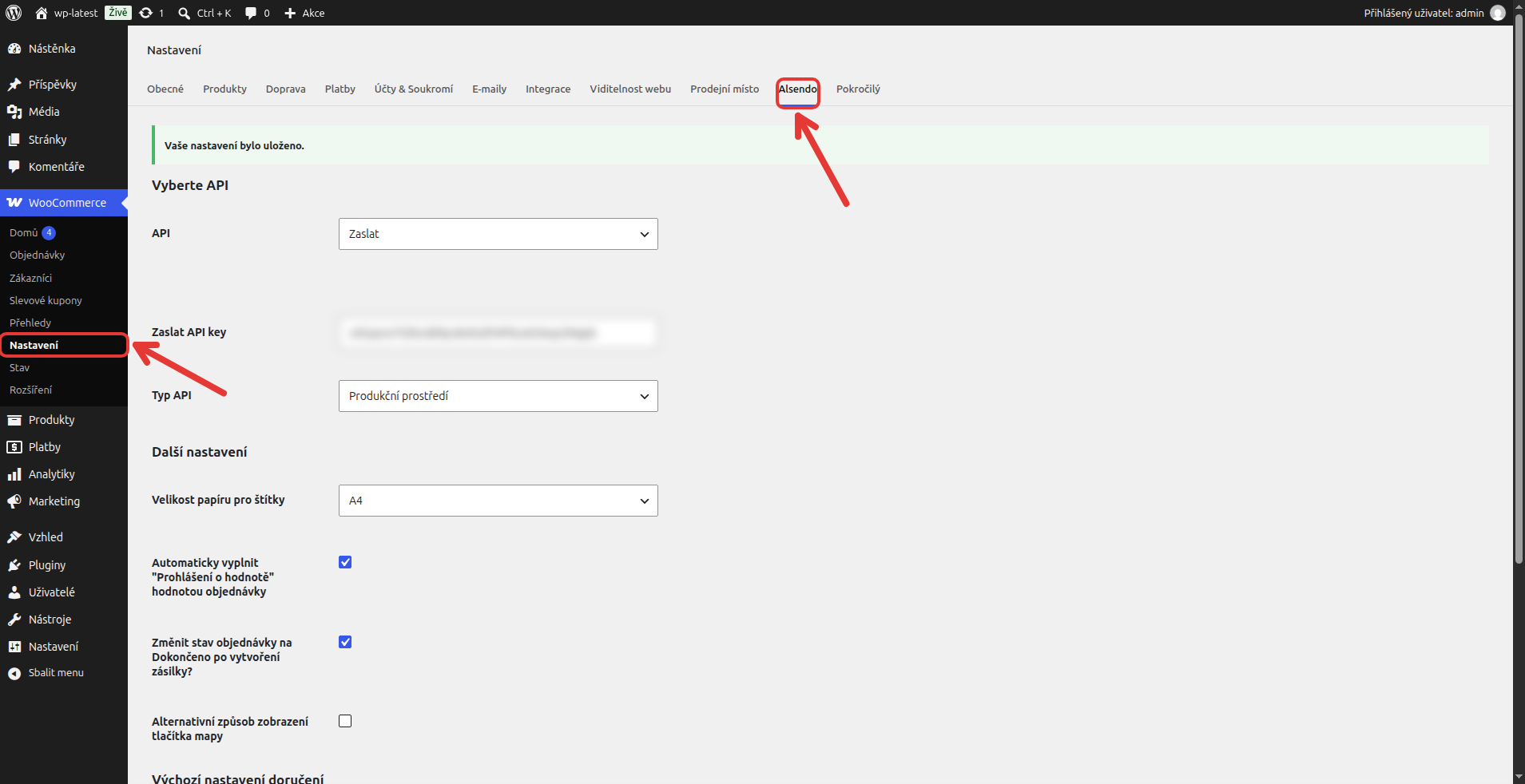The height and width of the screenshot is (784, 1525).
Task: Open Stránky pages icon
Action: coord(14,140)
